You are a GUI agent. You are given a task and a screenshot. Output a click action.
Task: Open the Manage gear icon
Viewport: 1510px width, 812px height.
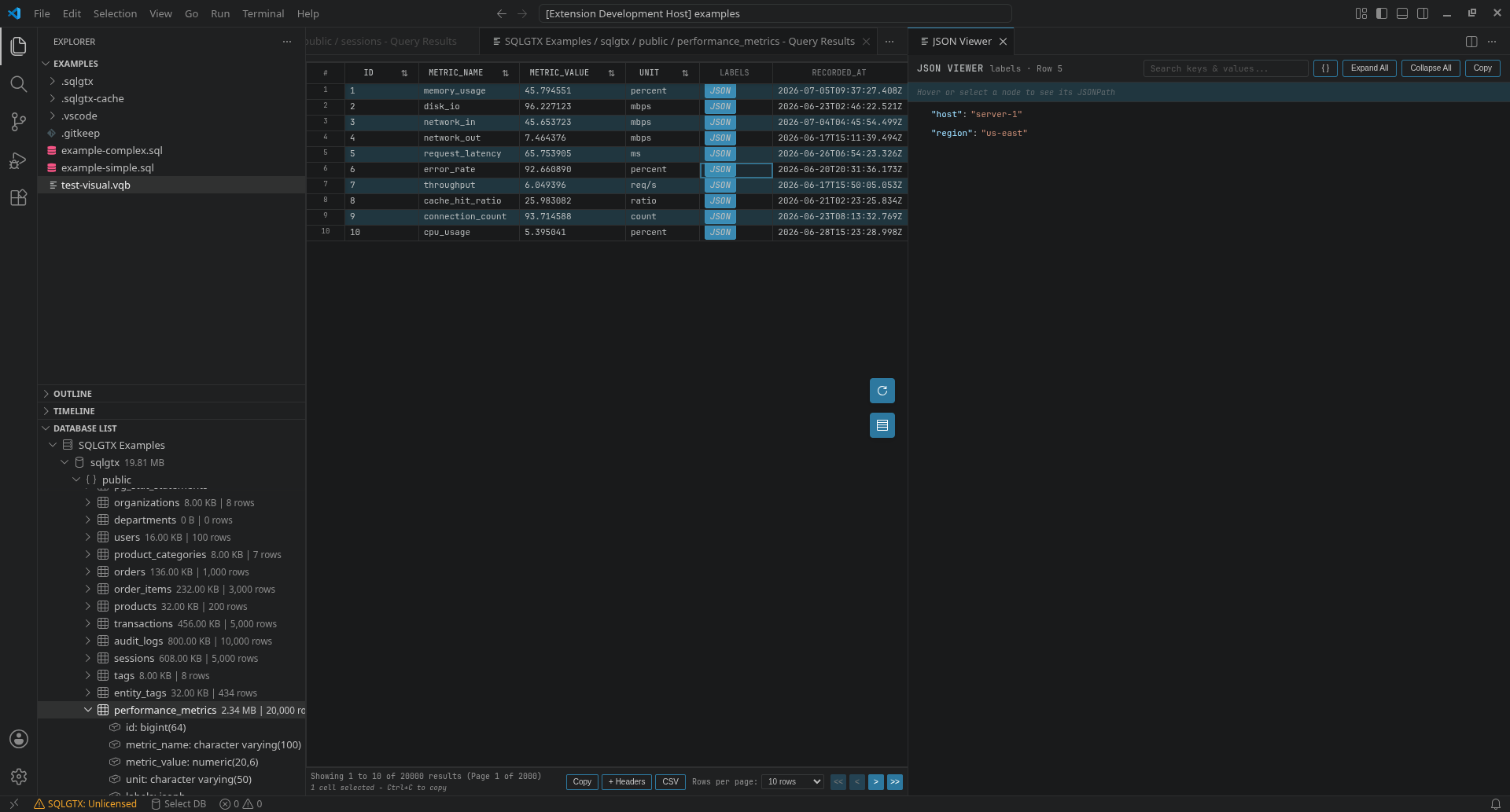click(x=19, y=777)
